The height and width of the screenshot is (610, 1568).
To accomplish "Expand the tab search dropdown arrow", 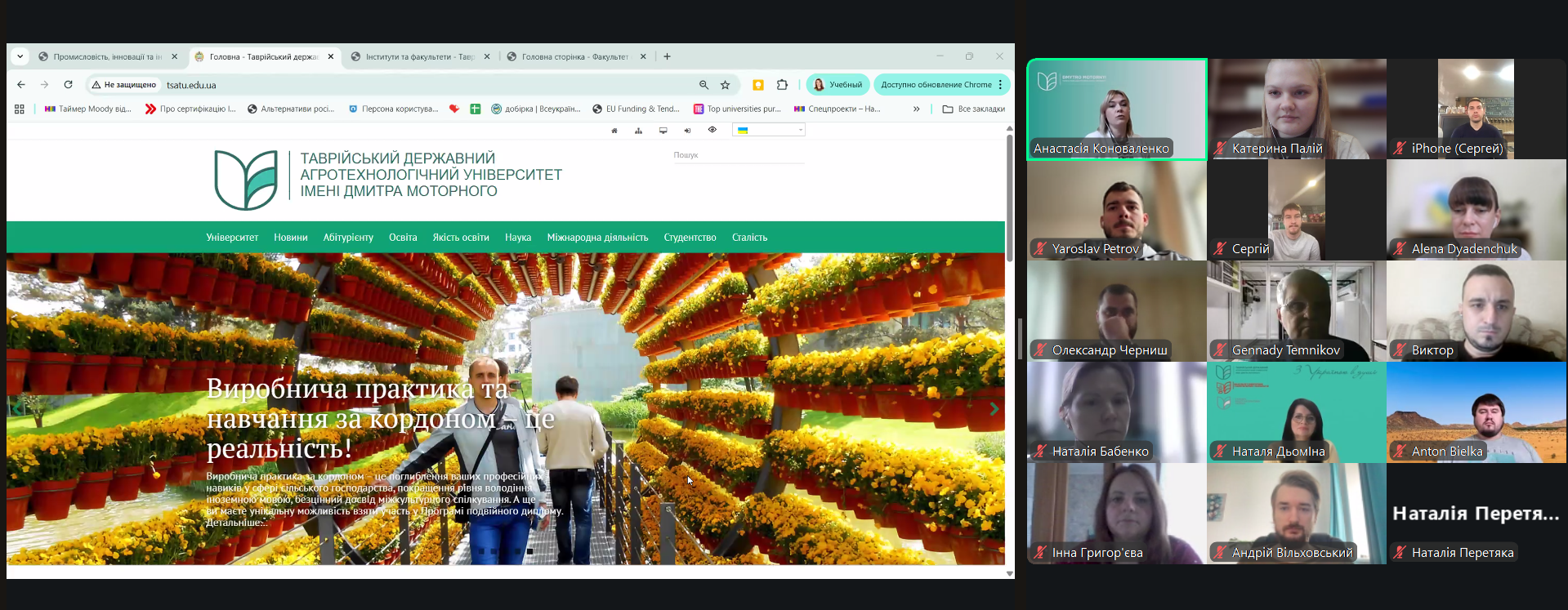I will [x=20, y=56].
